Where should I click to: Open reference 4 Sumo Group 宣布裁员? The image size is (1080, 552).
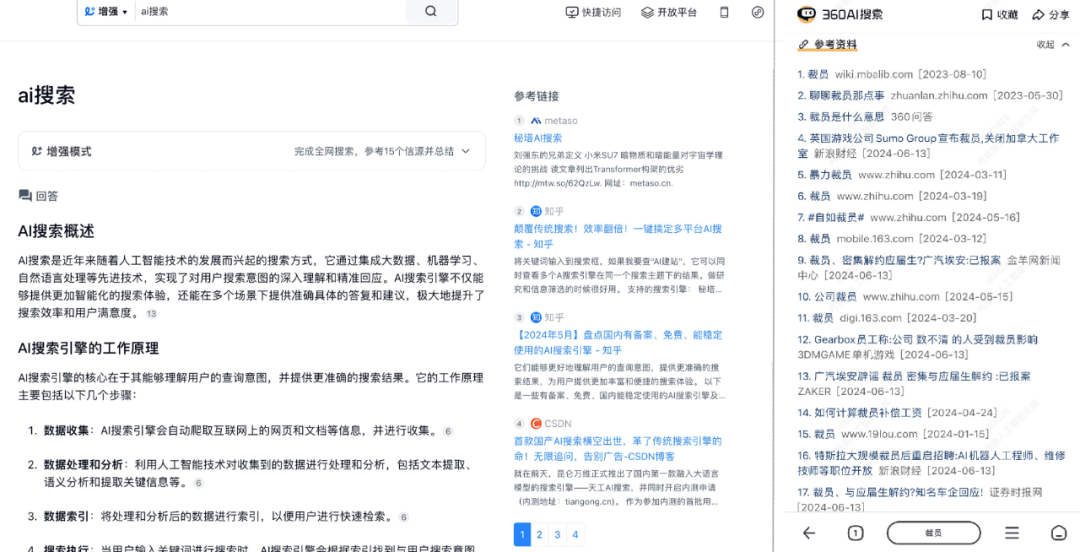coord(928,145)
